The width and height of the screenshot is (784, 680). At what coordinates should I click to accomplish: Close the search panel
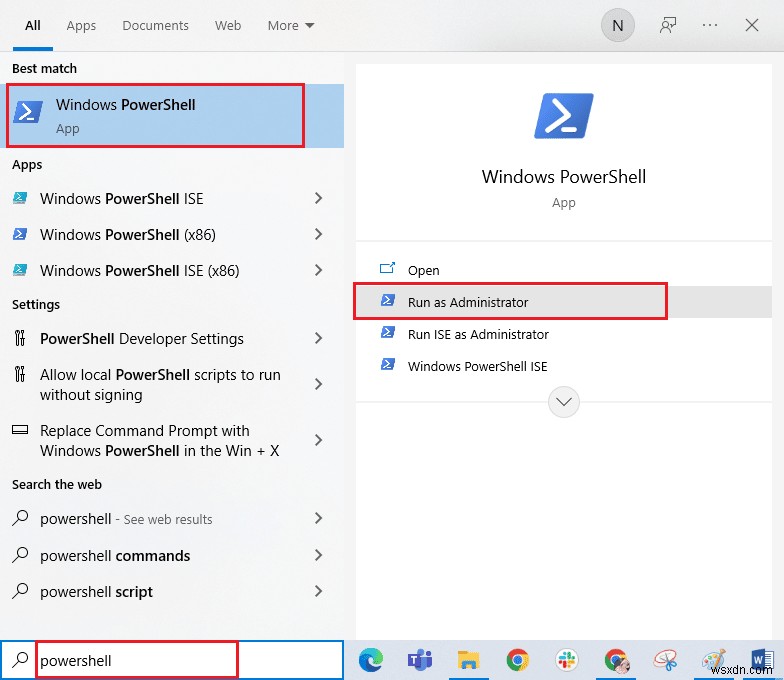tap(752, 25)
